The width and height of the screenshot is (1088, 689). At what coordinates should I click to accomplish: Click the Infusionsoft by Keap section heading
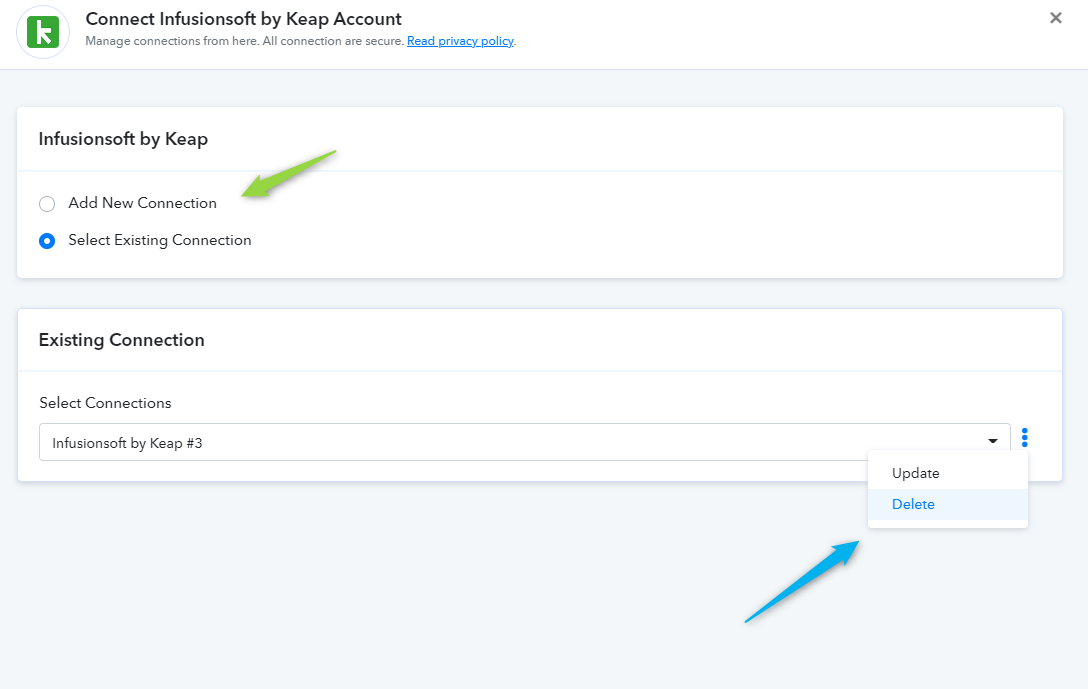click(x=124, y=139)
